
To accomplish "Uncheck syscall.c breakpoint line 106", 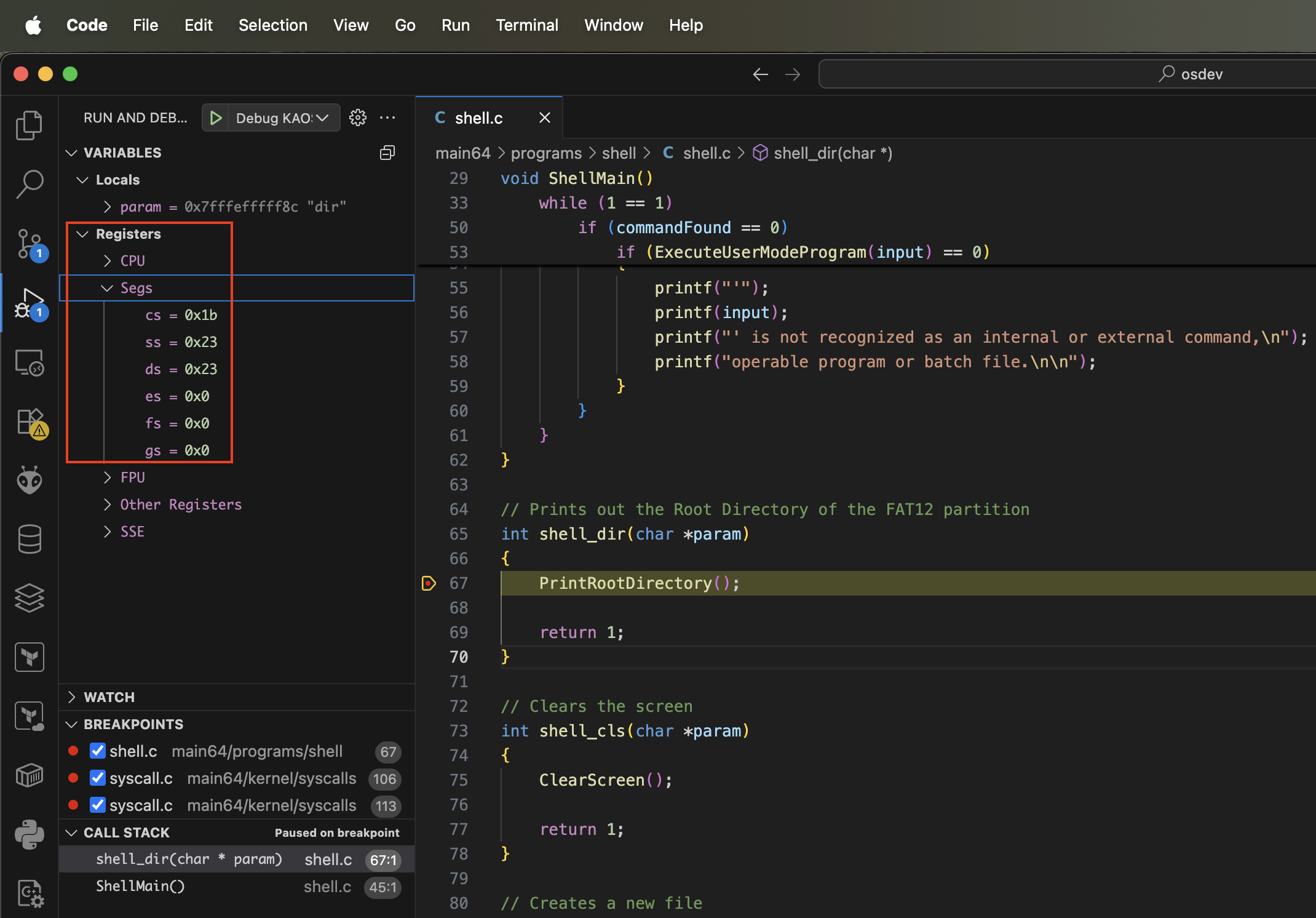I will coord(98,778).
